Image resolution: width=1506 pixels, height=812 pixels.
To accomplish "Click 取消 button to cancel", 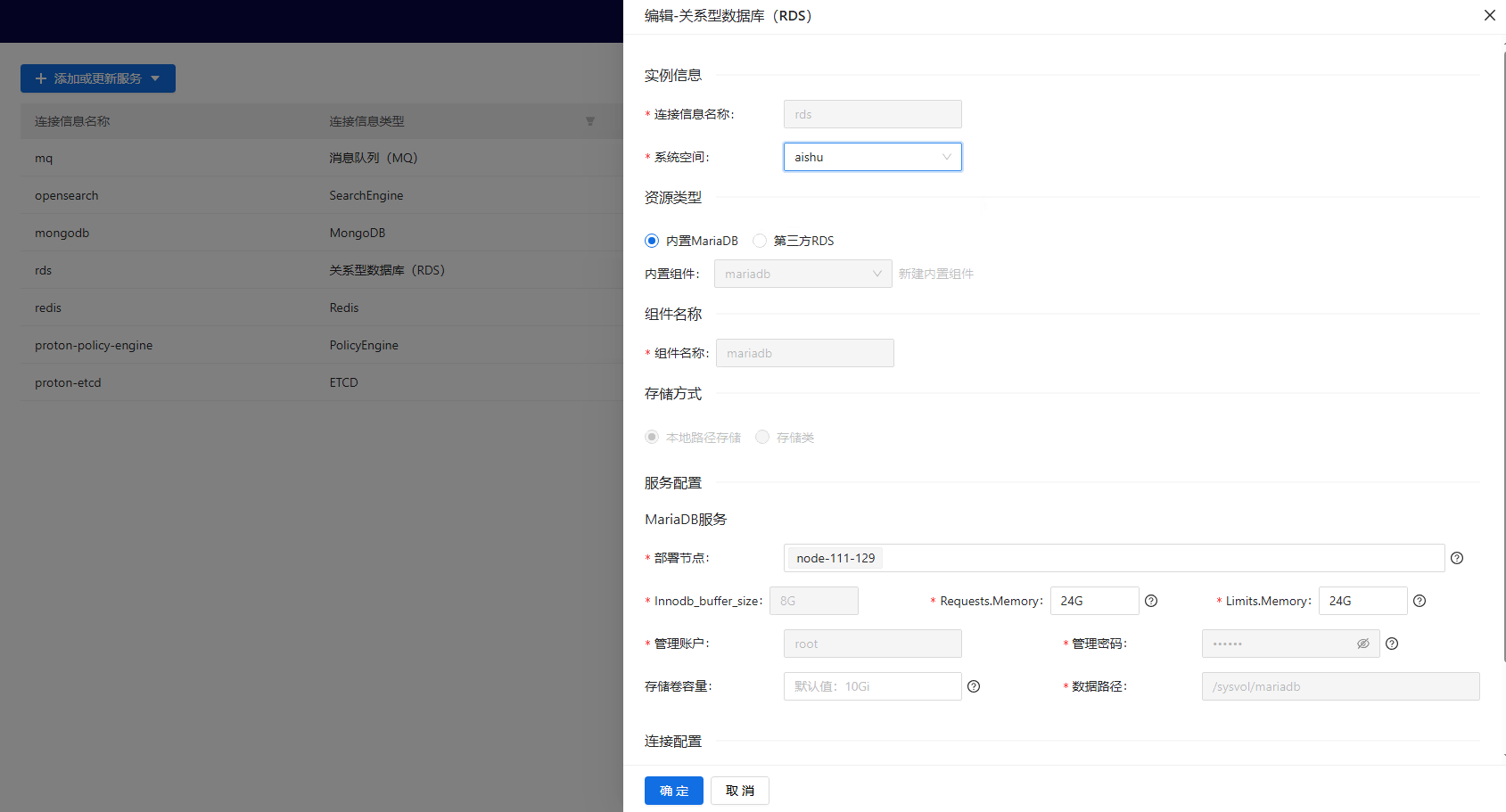I will click(x=740, y=791).
